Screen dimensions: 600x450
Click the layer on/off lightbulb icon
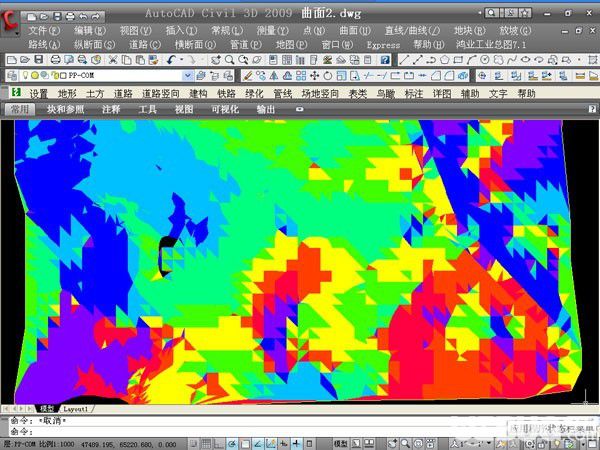point(26,75)
